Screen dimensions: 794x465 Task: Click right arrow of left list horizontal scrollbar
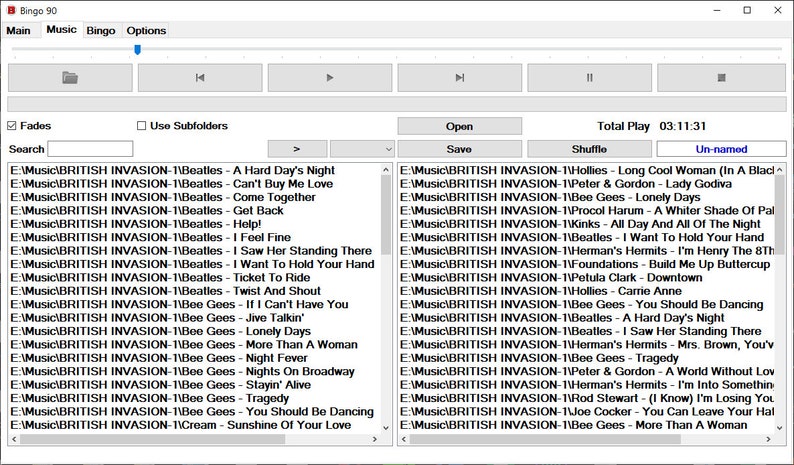[375, 439]
